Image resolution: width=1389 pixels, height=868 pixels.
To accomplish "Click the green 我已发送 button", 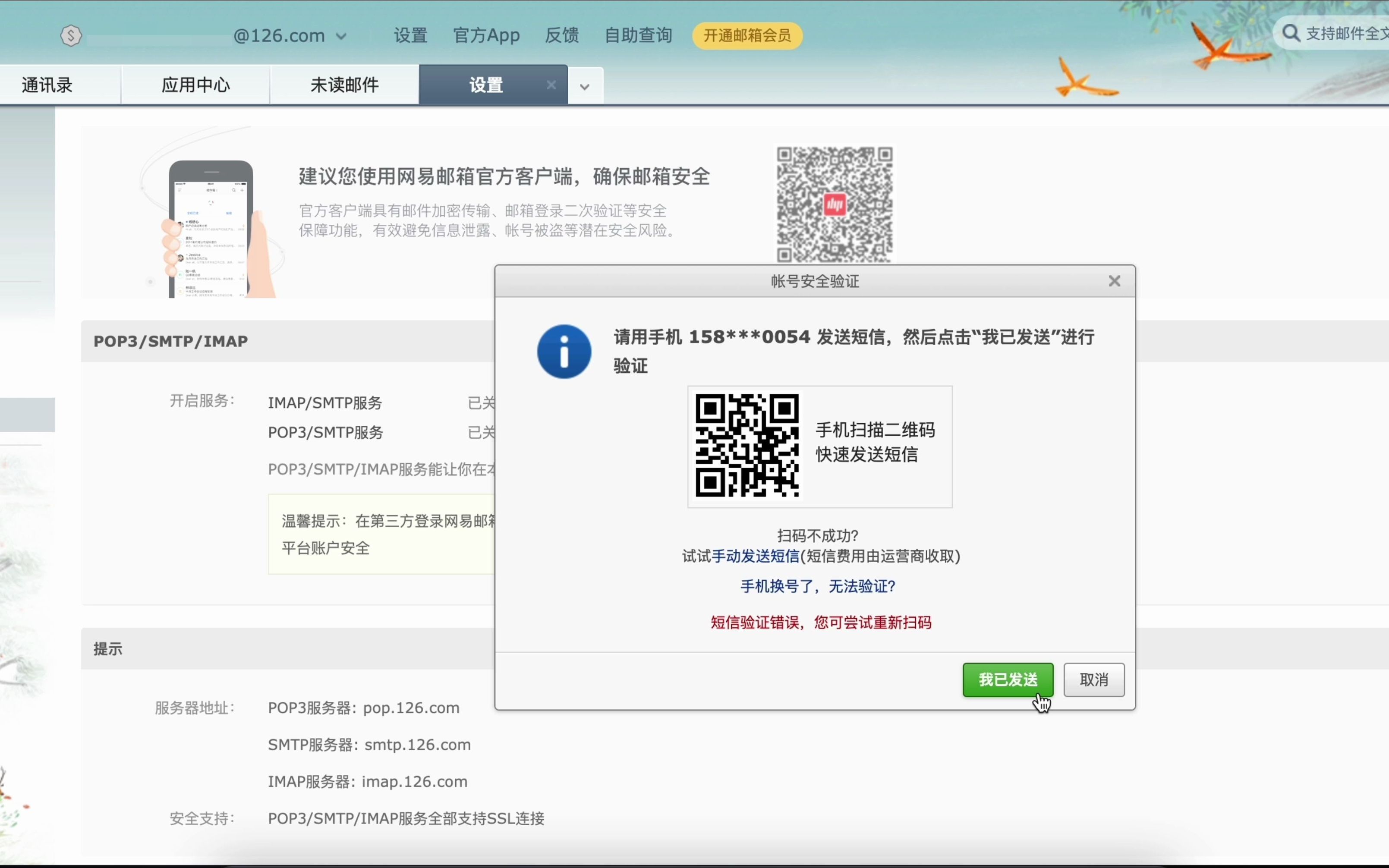I will click(1008, 680).
